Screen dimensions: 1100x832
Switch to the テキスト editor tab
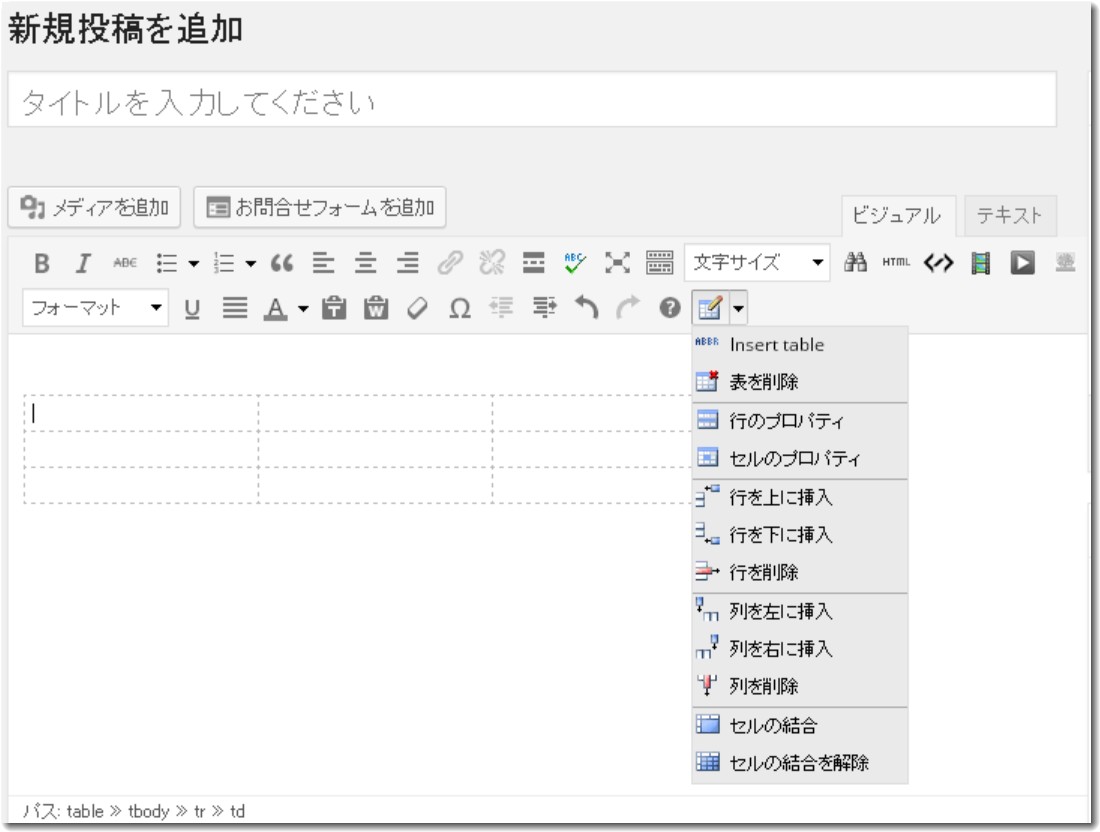click(1009, 215)
